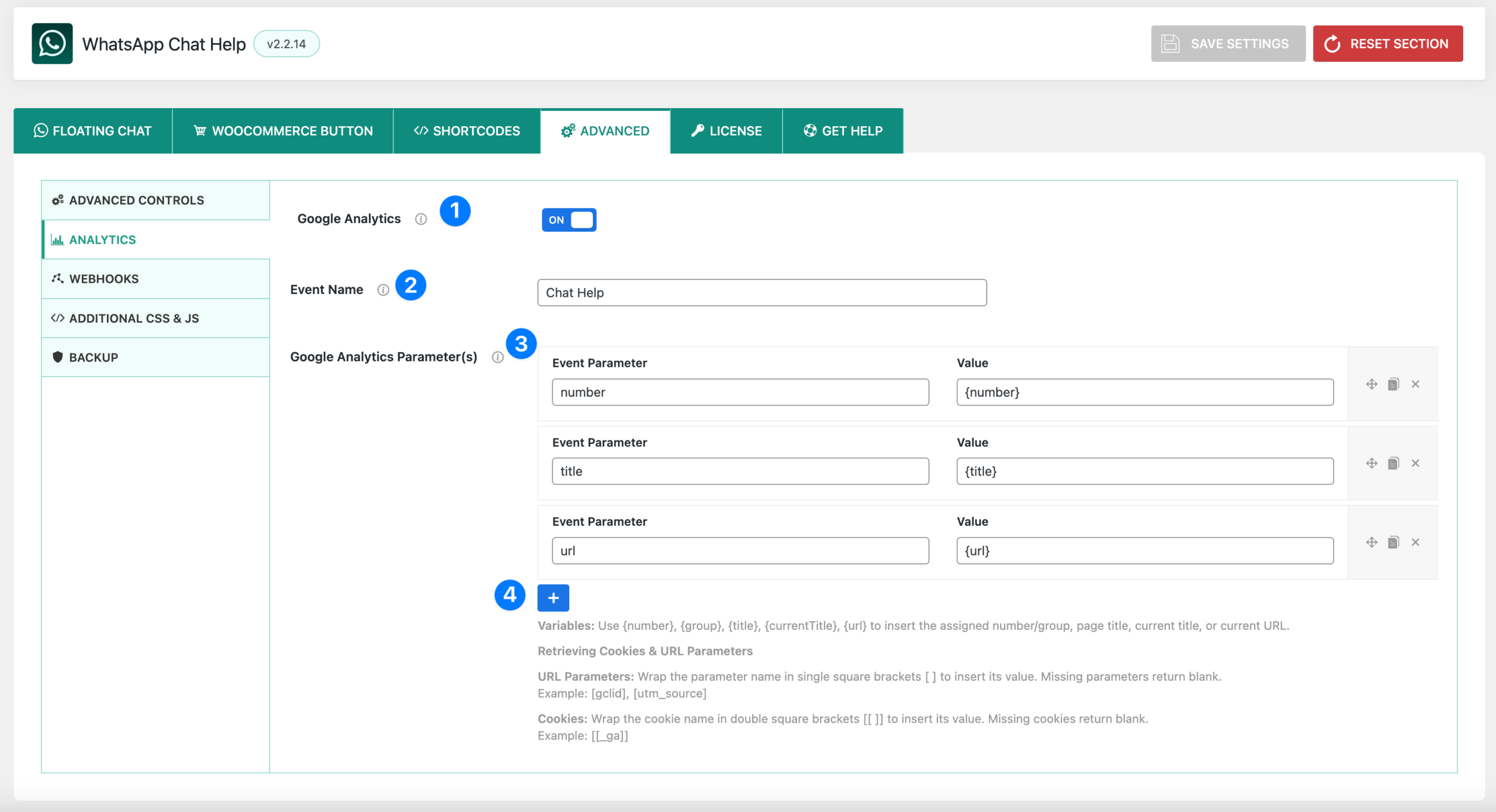The image size is (1496, 812).
Task: Duplicate the title parameter row
Action: click(1393, 463)
